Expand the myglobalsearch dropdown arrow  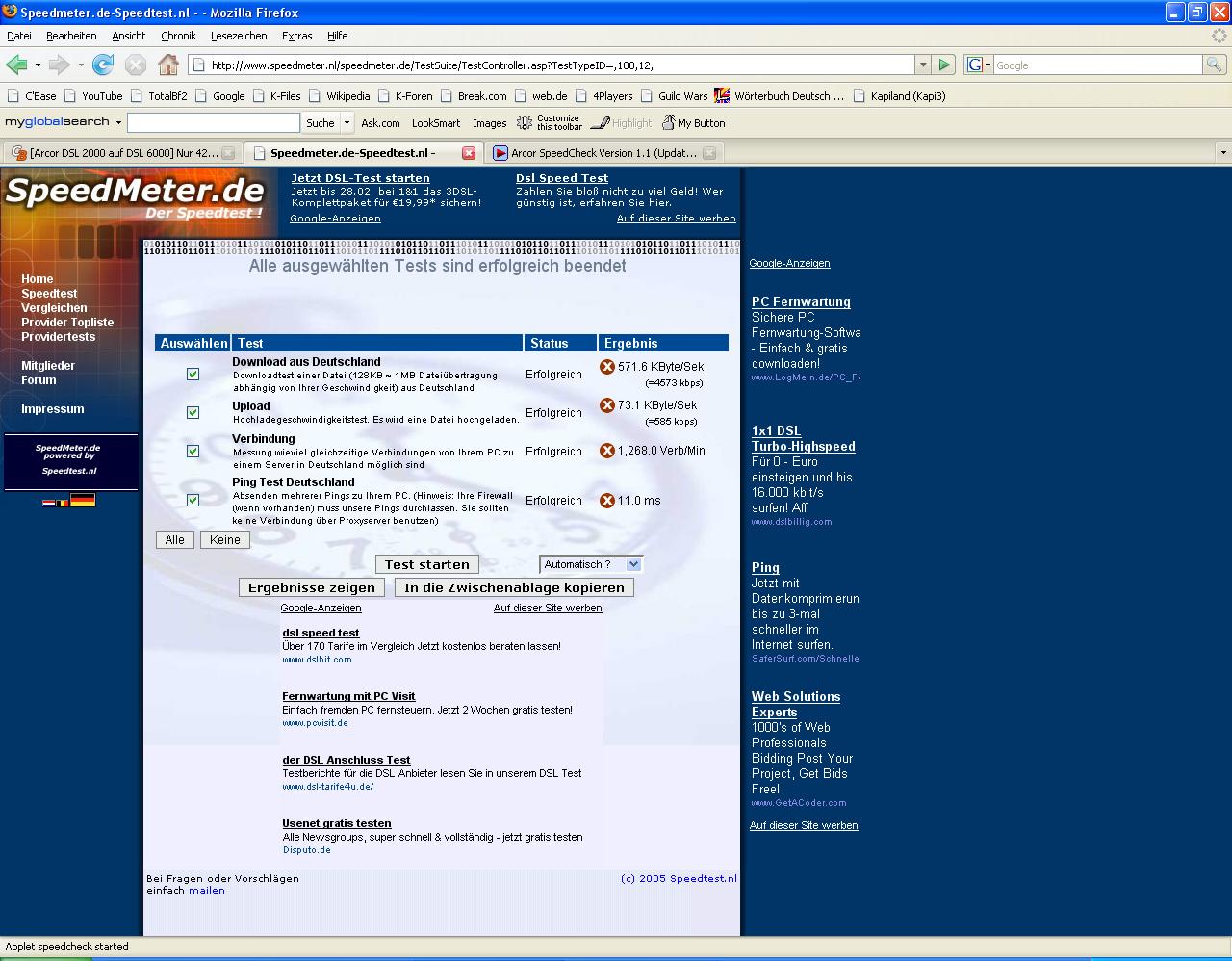coord(118,122)
